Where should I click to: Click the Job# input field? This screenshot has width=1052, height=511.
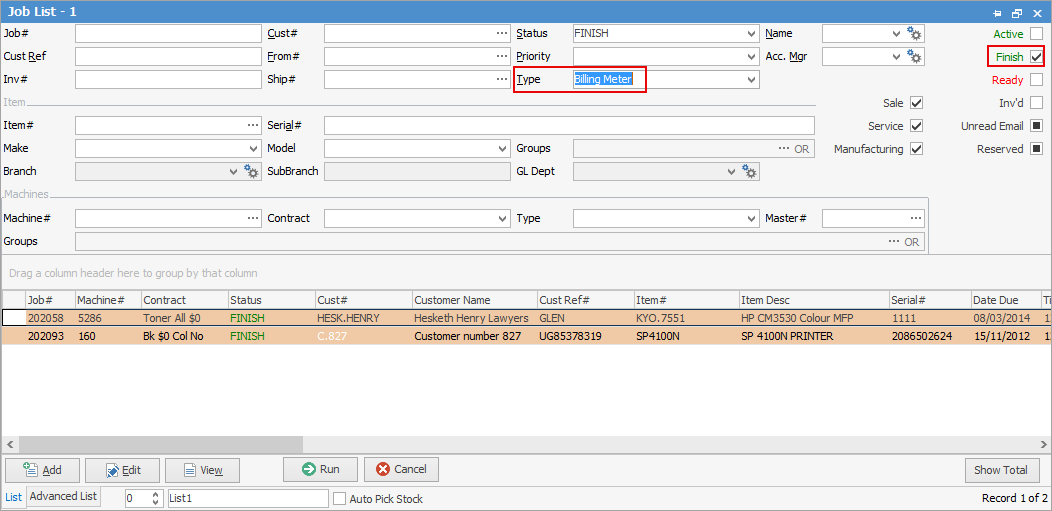click(168, 34)
